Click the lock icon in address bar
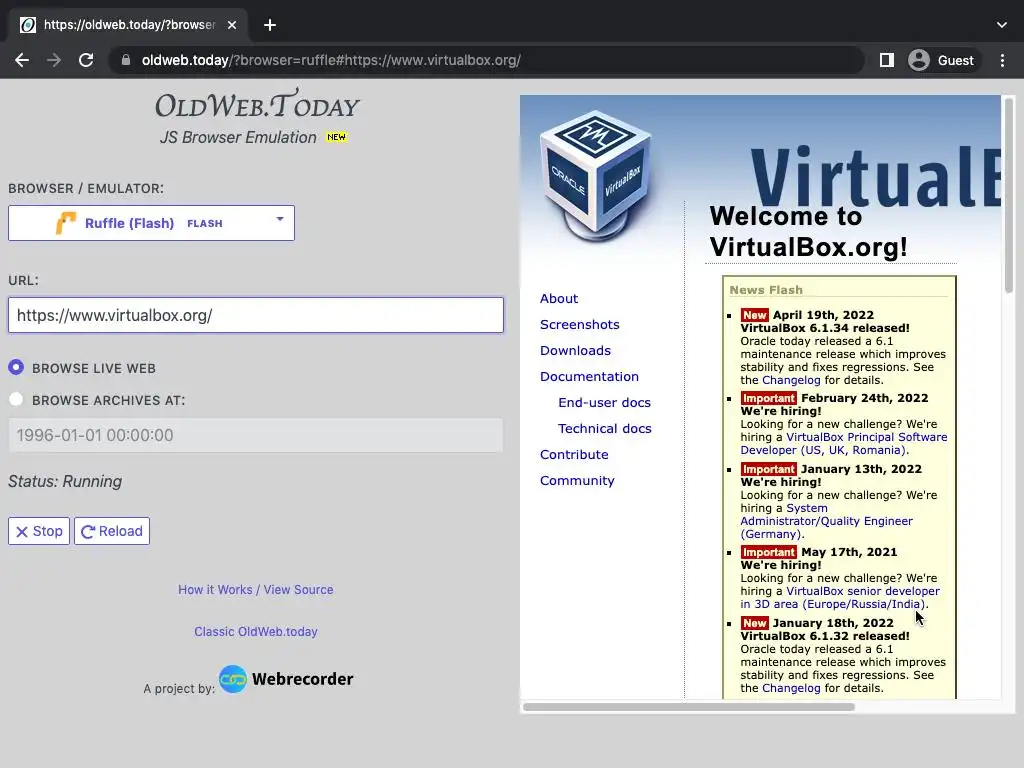The height and width of the screenshot is (768, 1024). (x=125, y=60)
